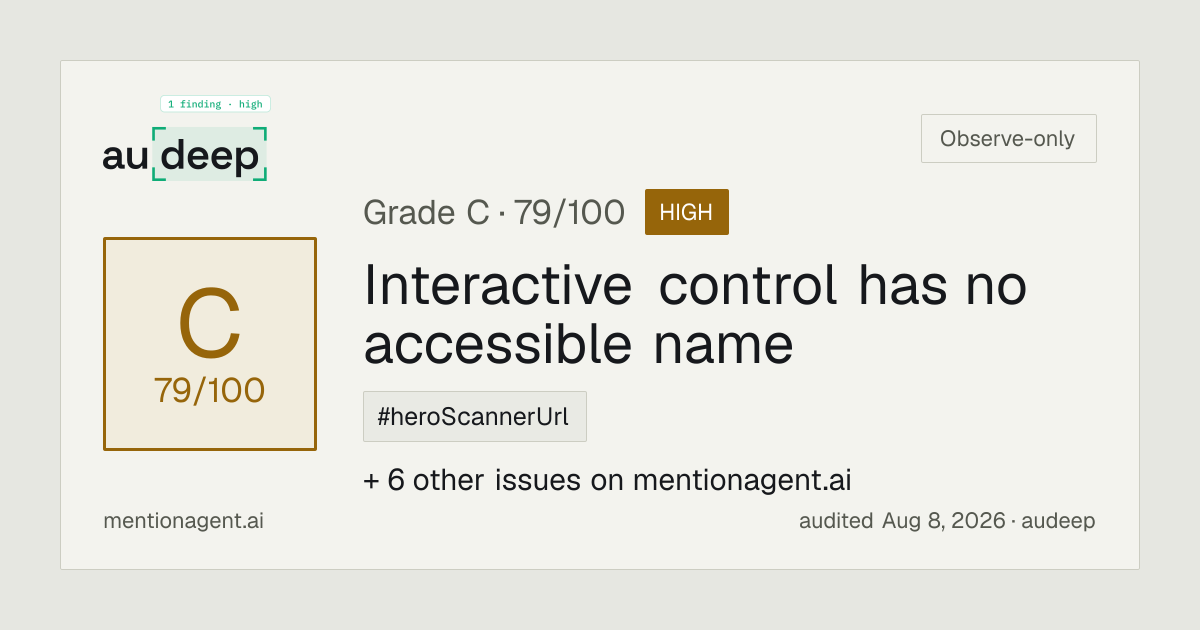
Task: Click the mentionagent.ai footer link
Action: click(183, 521)
